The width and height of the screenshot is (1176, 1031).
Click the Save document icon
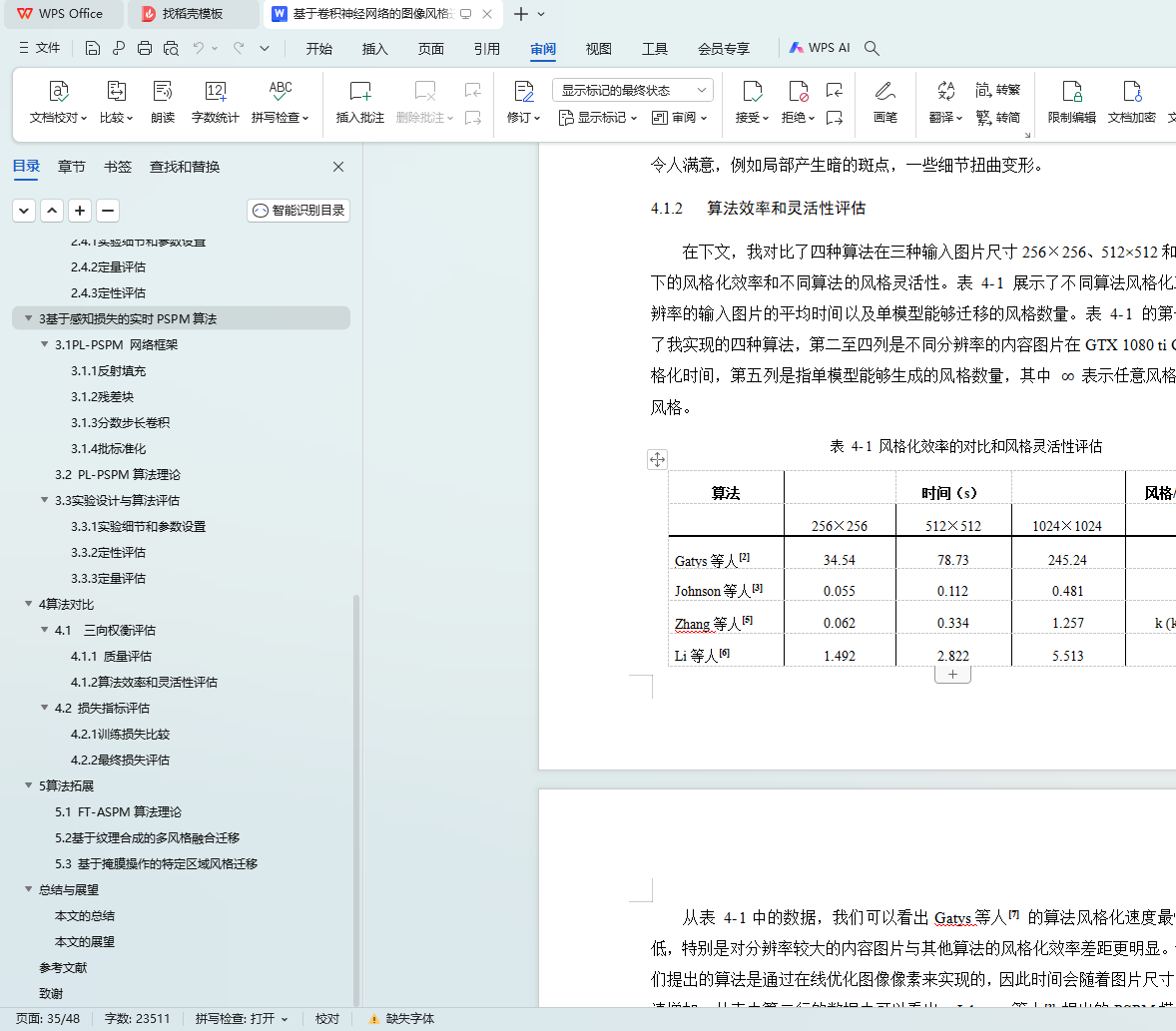point(92,49)
